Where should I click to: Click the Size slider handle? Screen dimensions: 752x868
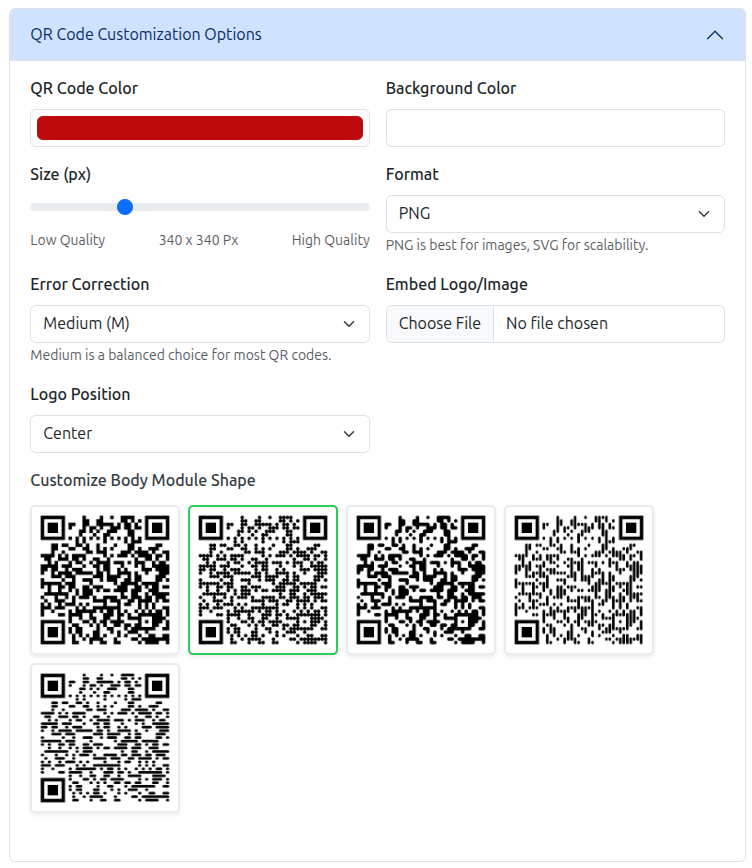pyautogui.click(x=125, y=207)
